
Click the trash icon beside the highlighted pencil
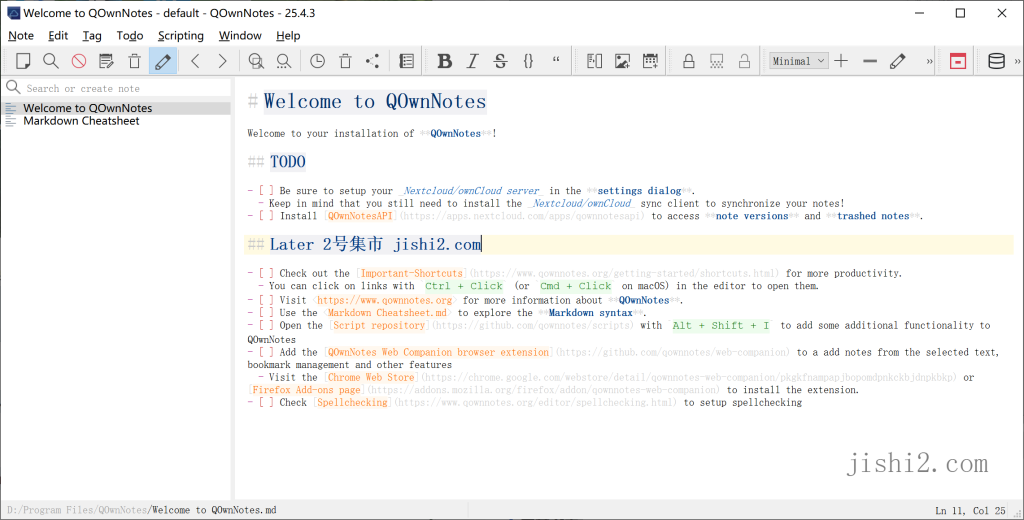pos(135,61)
